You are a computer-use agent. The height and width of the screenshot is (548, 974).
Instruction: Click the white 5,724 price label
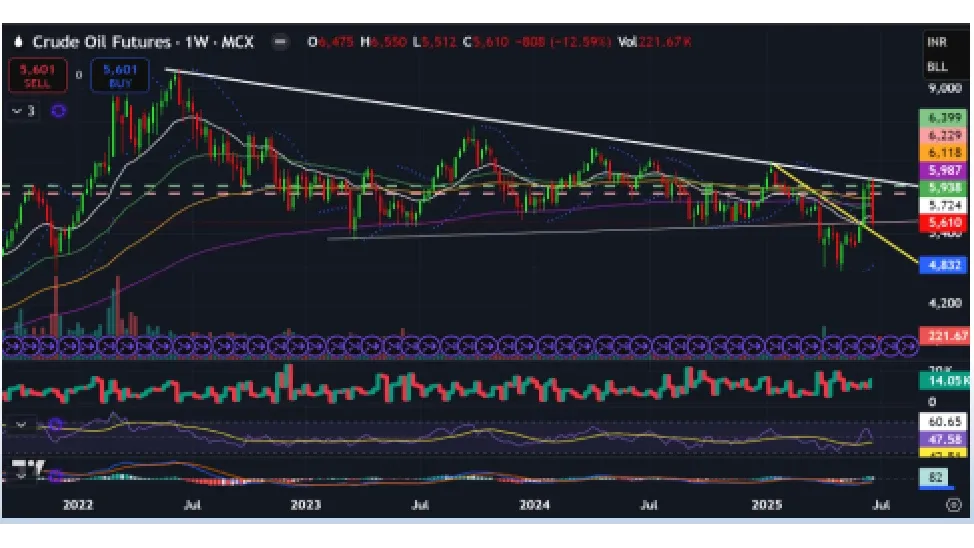click(x=943, y=204)
